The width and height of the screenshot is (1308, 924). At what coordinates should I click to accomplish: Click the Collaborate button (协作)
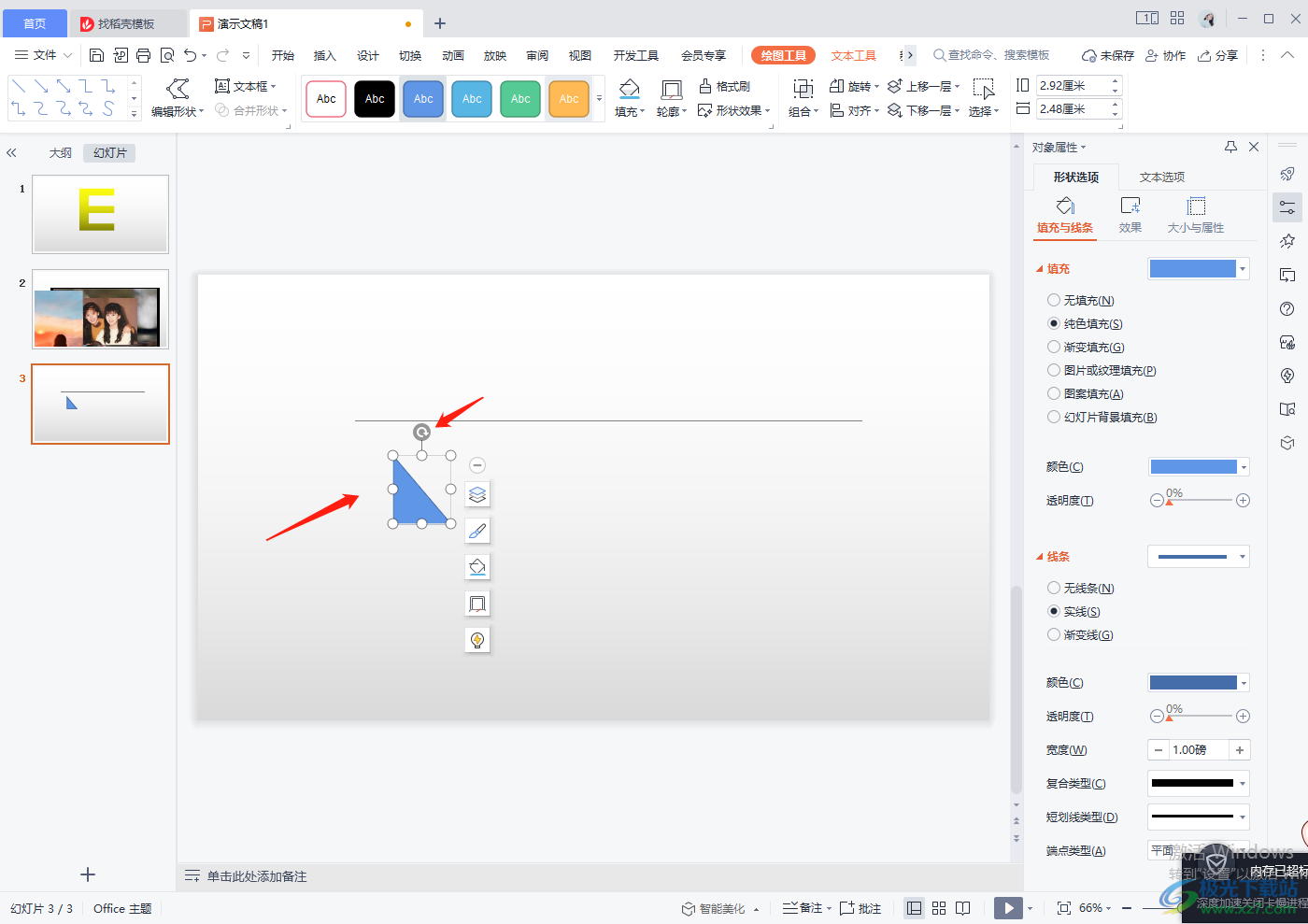click(x=1166, y=55)
